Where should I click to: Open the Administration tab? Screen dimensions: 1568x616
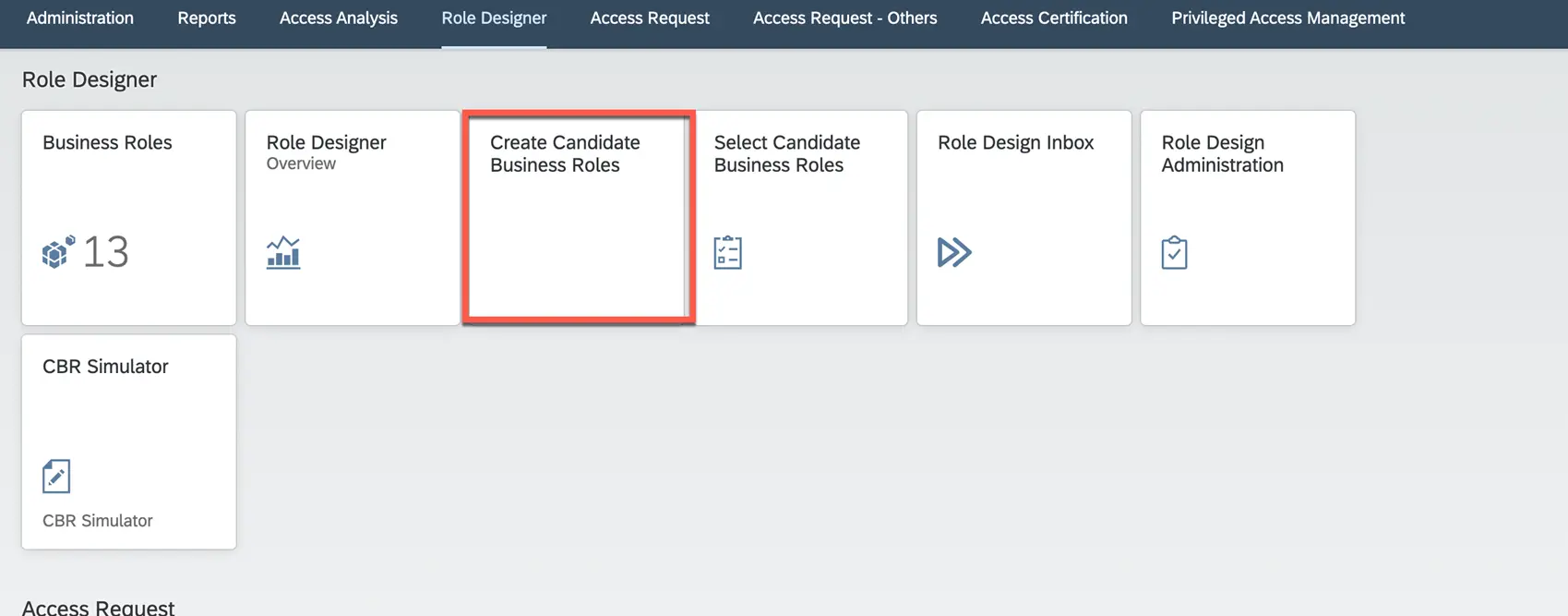80,18
